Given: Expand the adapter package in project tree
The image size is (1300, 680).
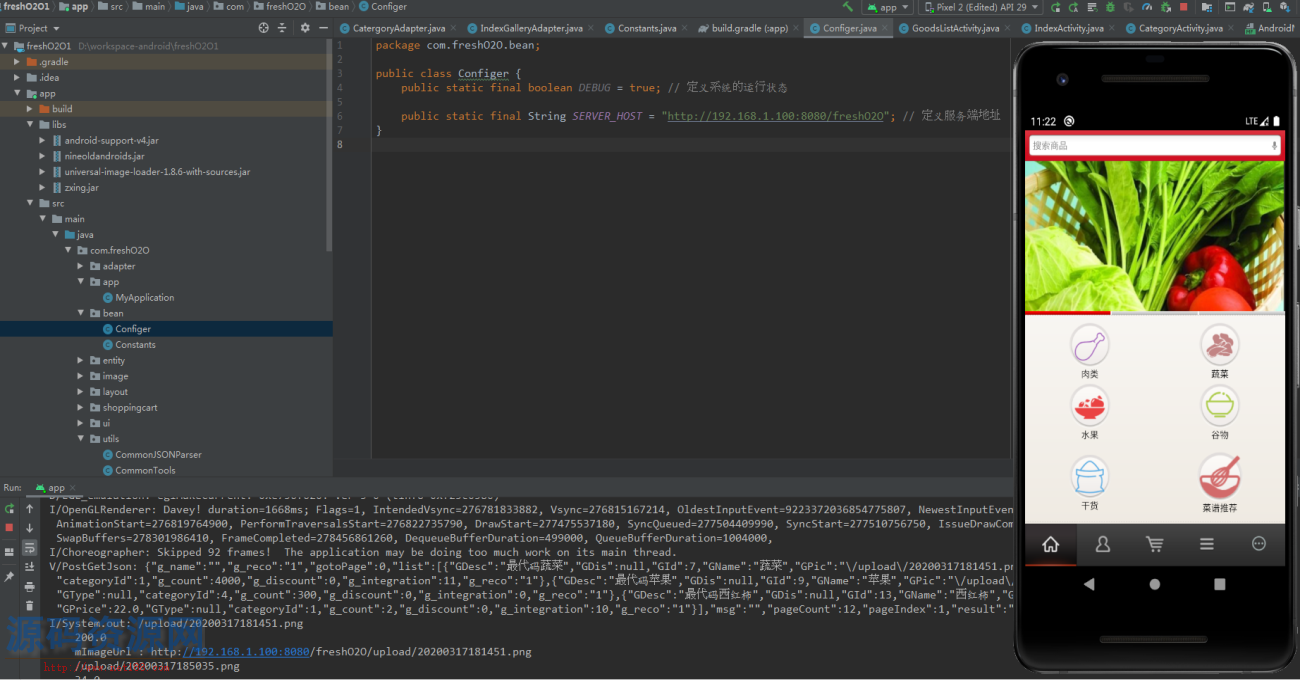Looking at the screenshot, I should pos(81,266).
